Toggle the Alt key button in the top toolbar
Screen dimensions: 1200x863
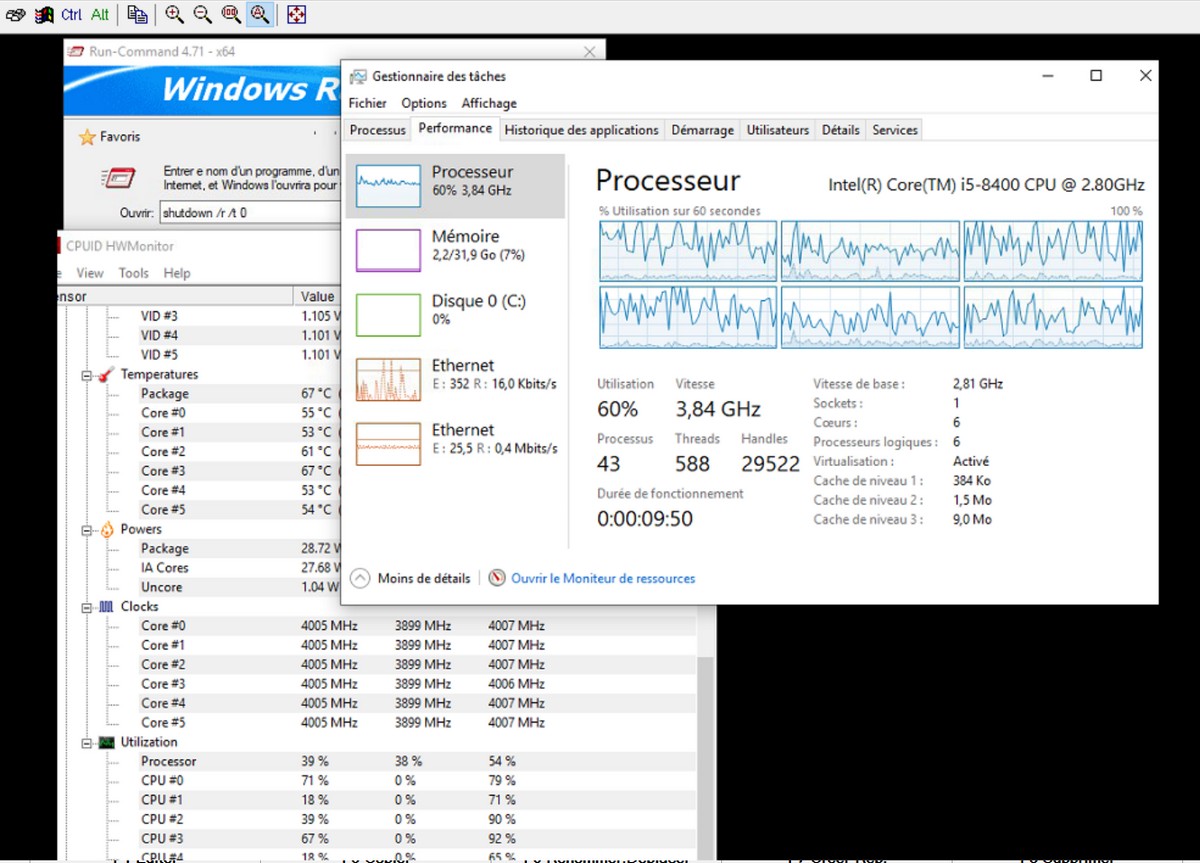[x=100, y=14]
